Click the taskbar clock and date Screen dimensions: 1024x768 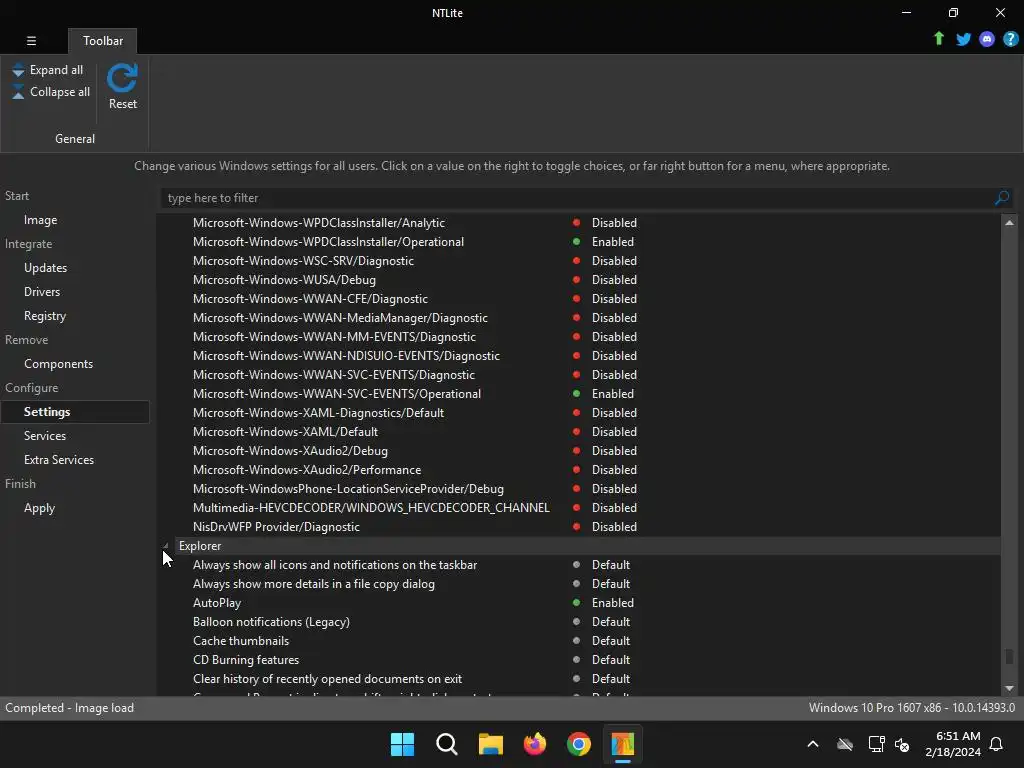(953, 744)
